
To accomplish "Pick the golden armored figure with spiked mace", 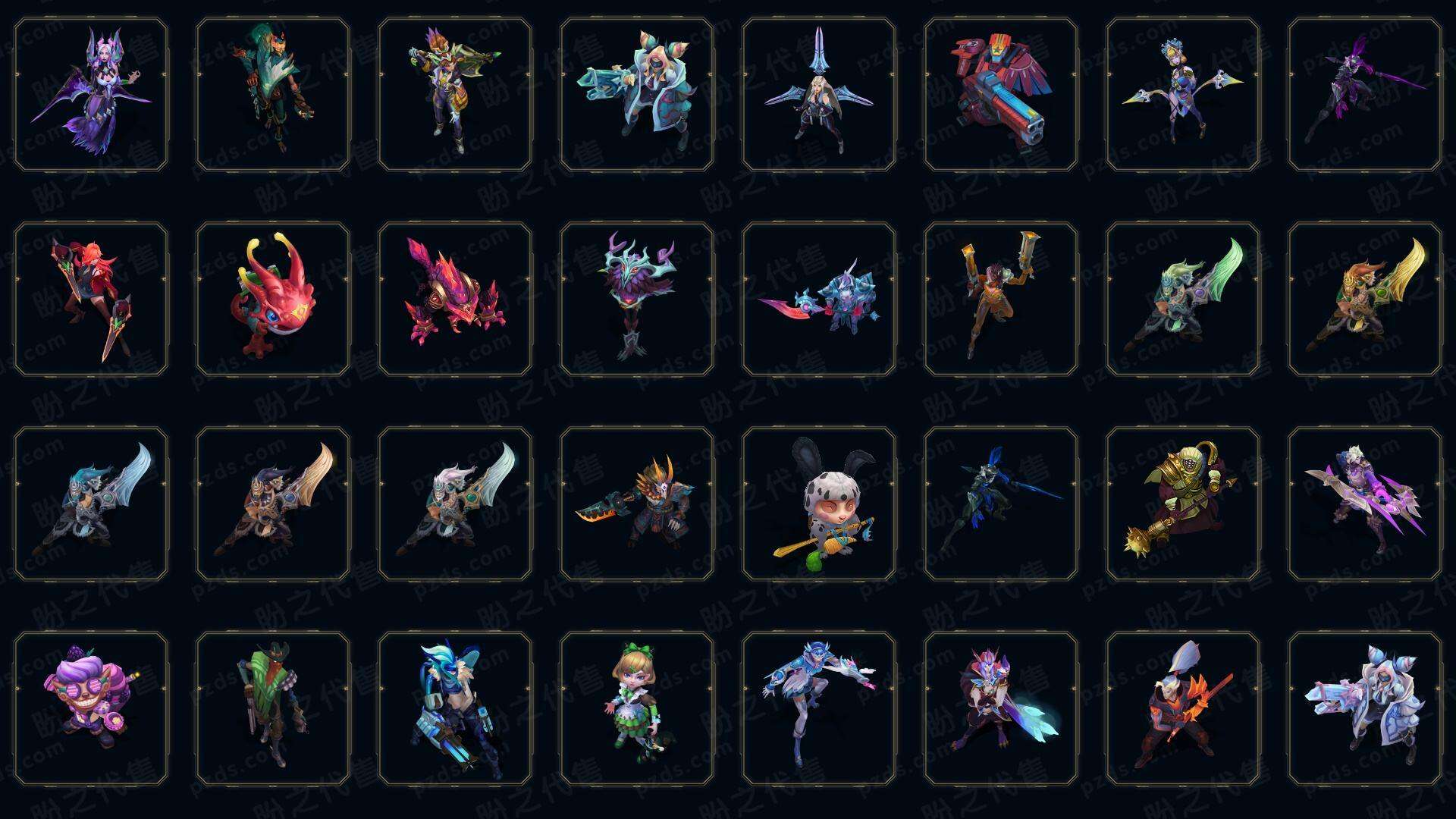I will (x=1183, y=504).
